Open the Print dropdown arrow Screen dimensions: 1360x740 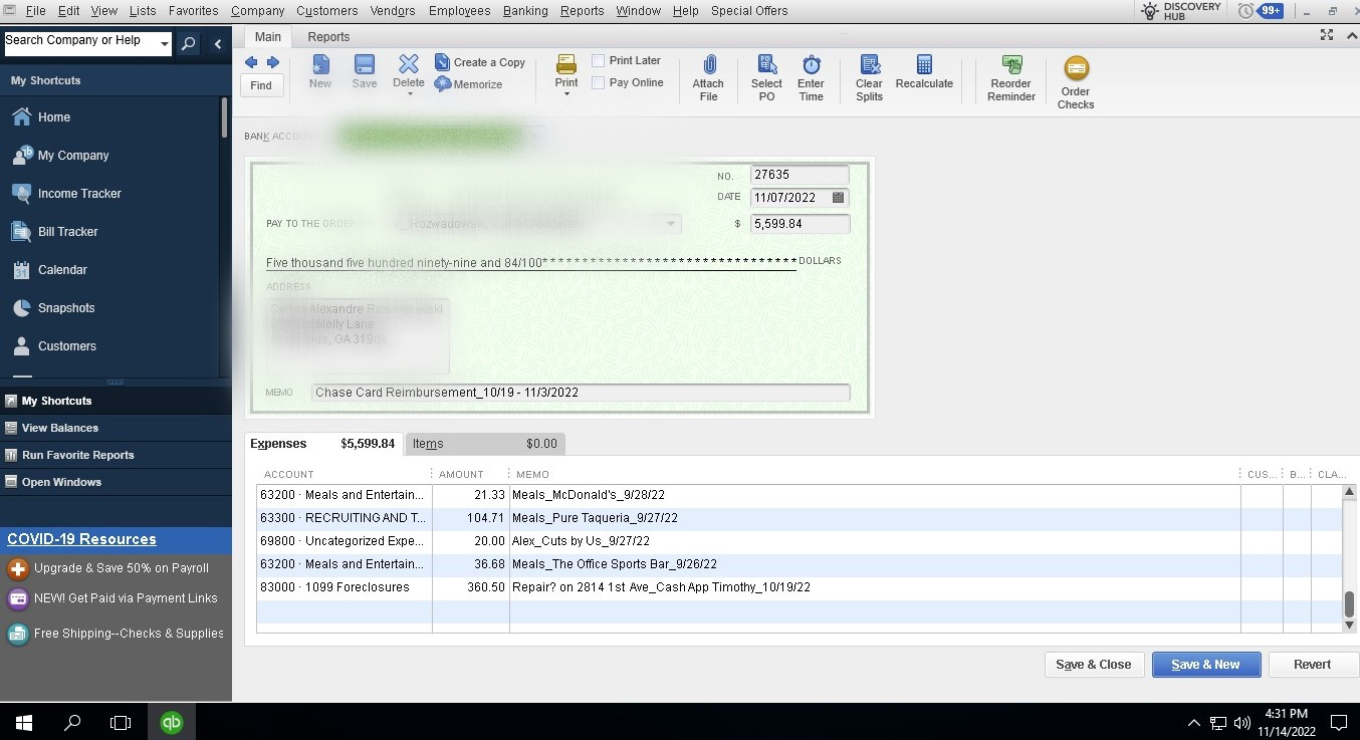[567, 94]
